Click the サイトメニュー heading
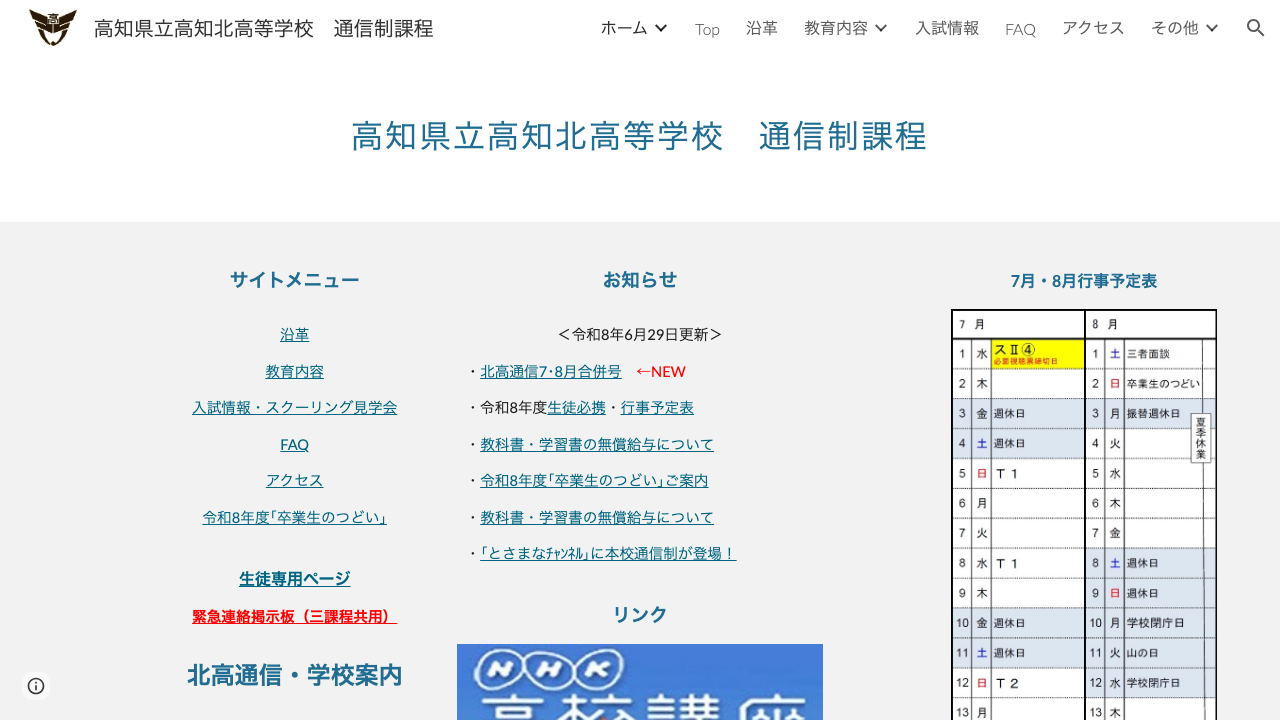This screenshot has width=1280, height=720. (x=295, y=280)
